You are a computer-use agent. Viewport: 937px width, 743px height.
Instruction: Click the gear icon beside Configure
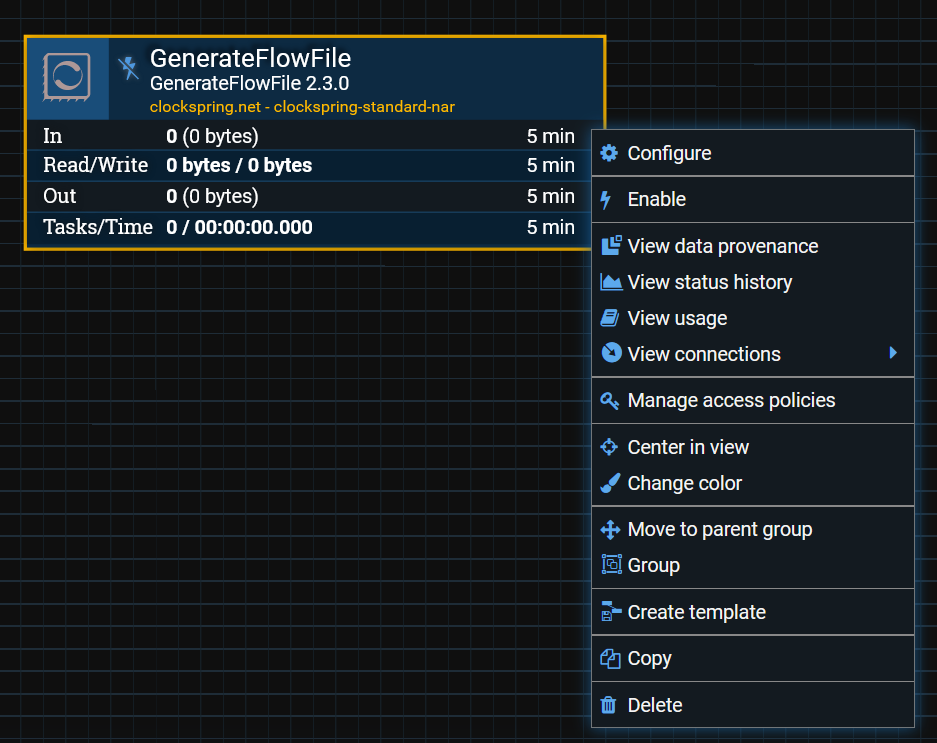tap(609, 153)
